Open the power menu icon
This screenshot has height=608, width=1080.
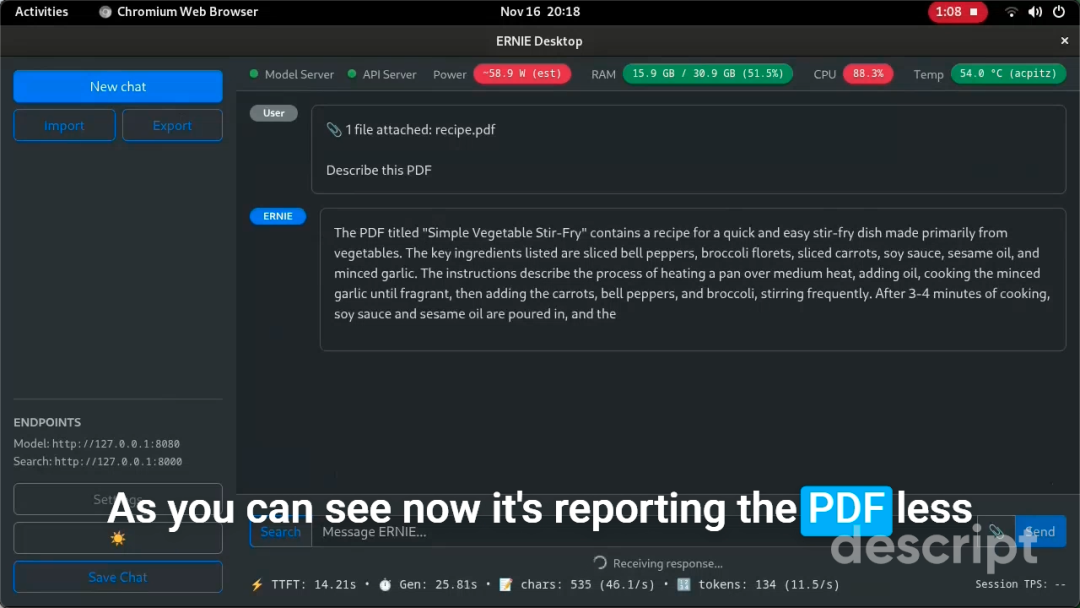tap(1059, 12)
